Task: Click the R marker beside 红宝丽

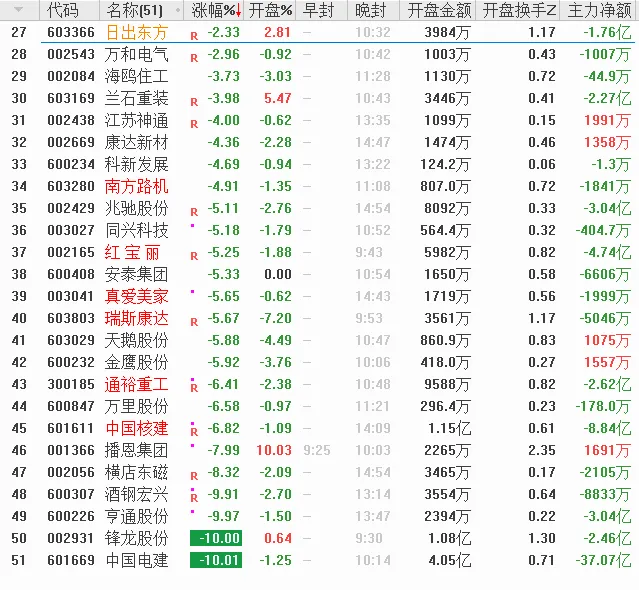Action: 194,256
